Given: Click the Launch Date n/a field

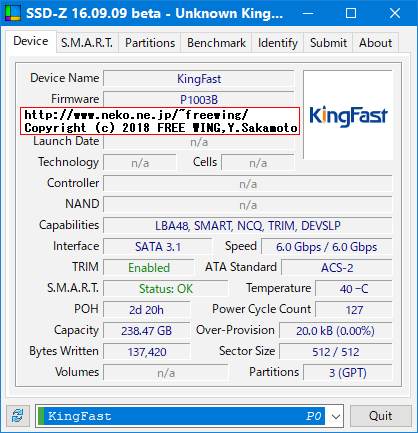Looking at the screenshot, I should click(x=199, y=142).
